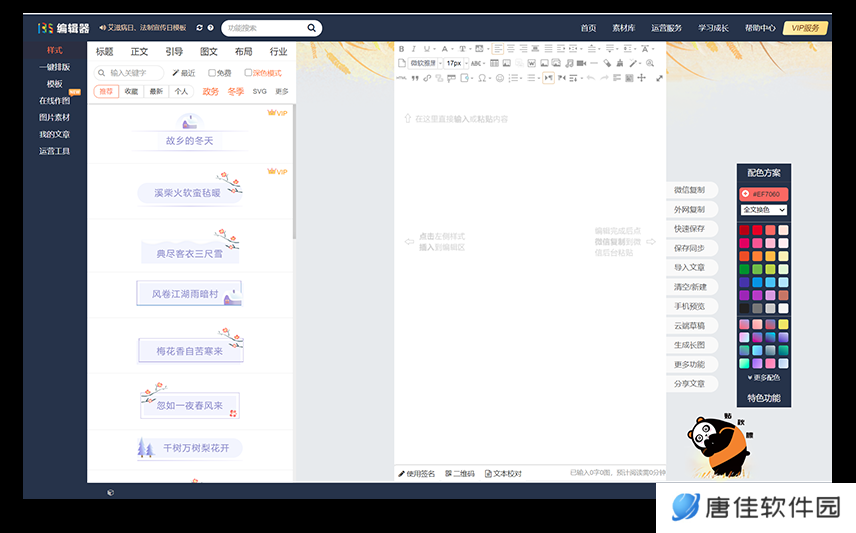
Task: Click the 手机预览 button
Action: [x=691, y=306]
